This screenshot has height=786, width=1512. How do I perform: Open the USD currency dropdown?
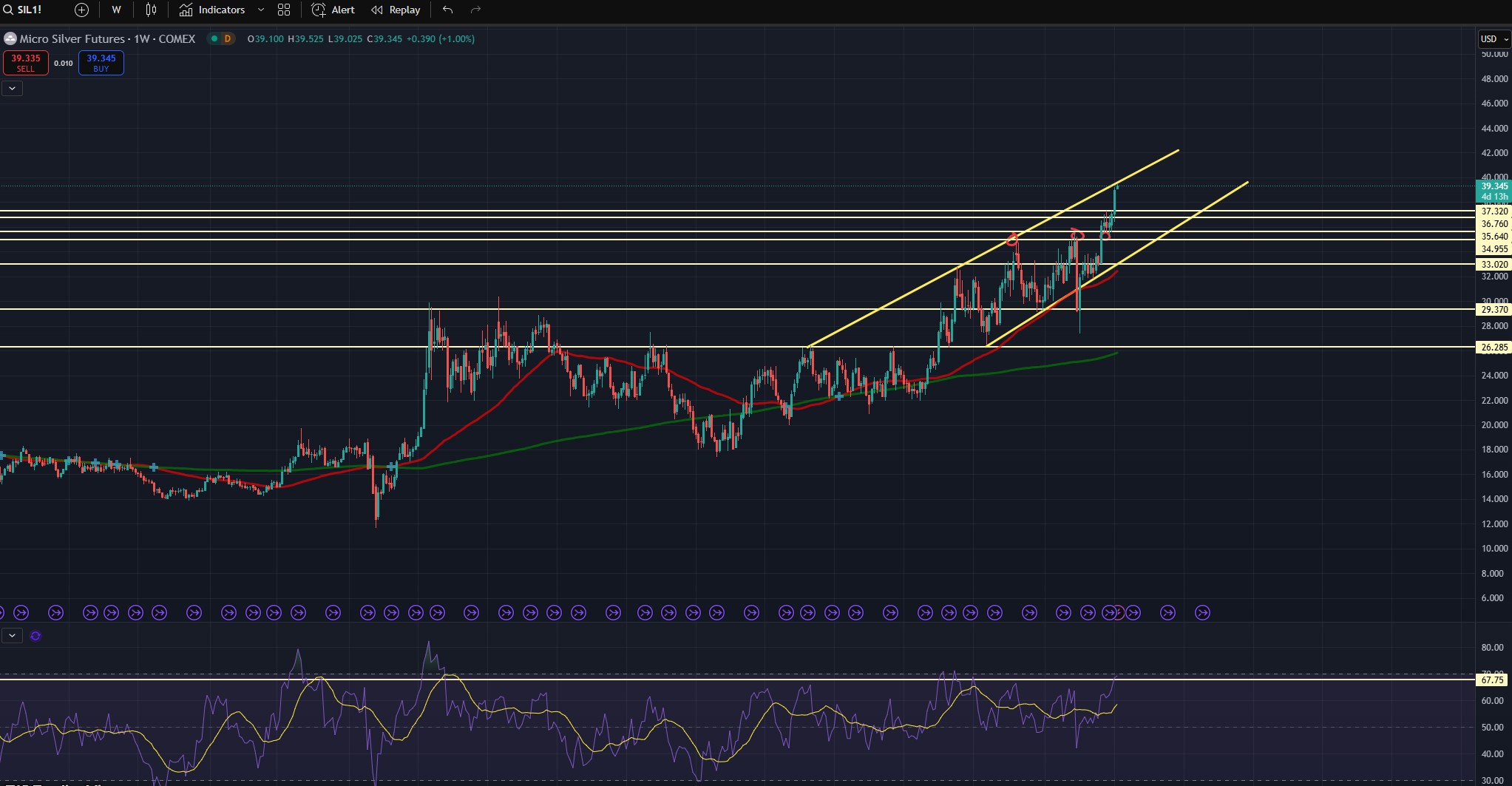coord(1494,38)
